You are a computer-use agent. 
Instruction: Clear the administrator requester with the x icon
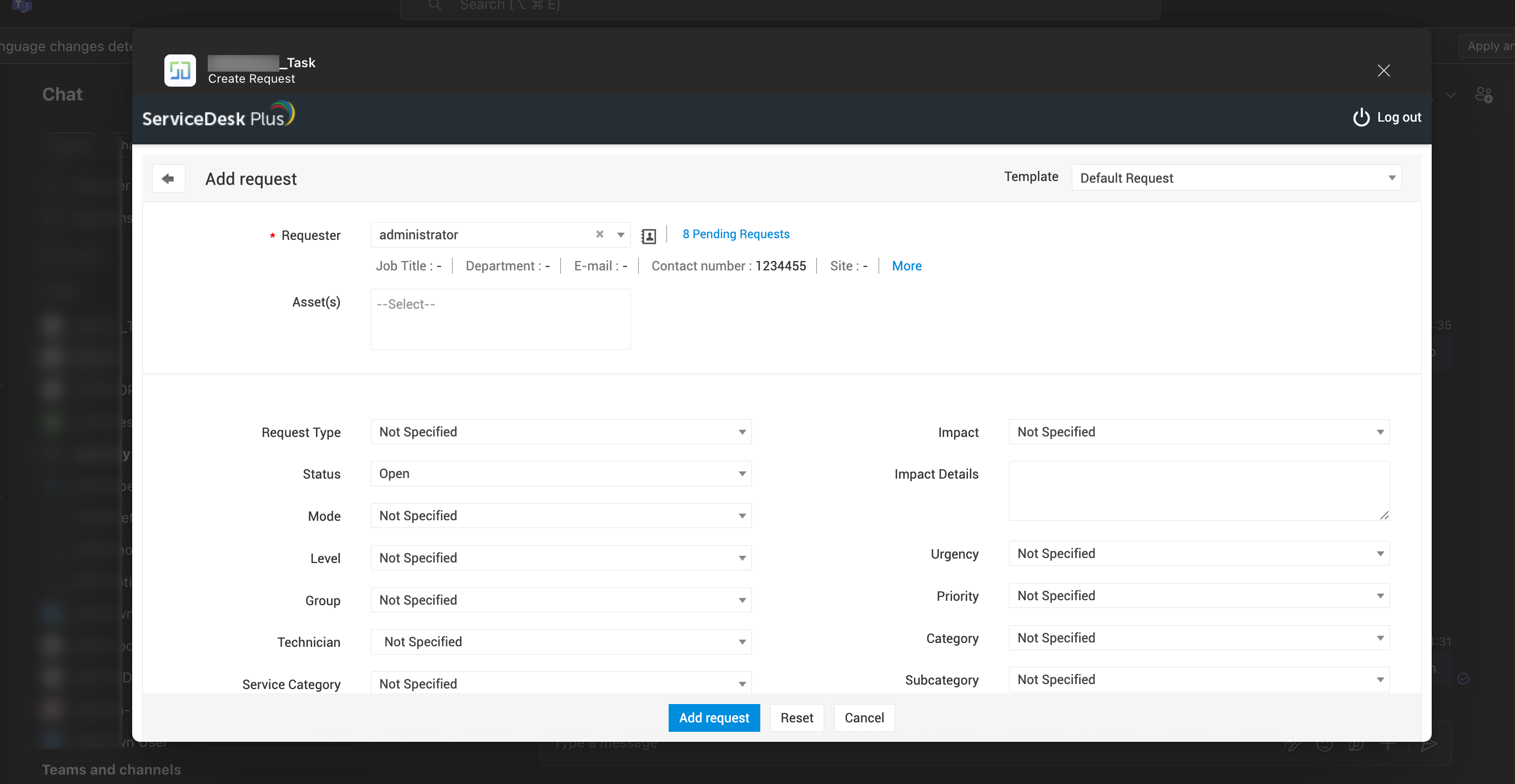pyautogui.click(x=599, y=234)
